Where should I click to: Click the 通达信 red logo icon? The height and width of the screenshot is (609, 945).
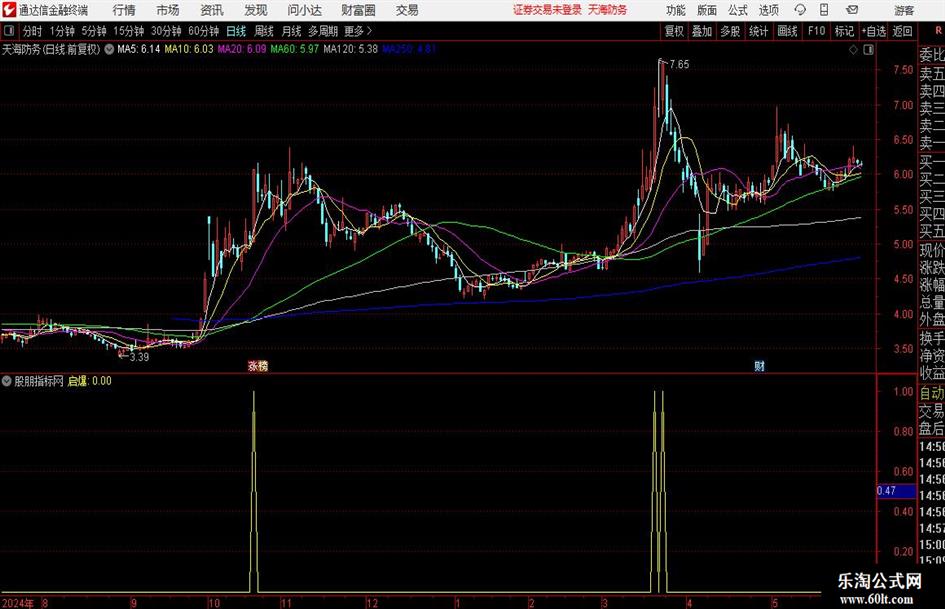(x=8, y=10)
